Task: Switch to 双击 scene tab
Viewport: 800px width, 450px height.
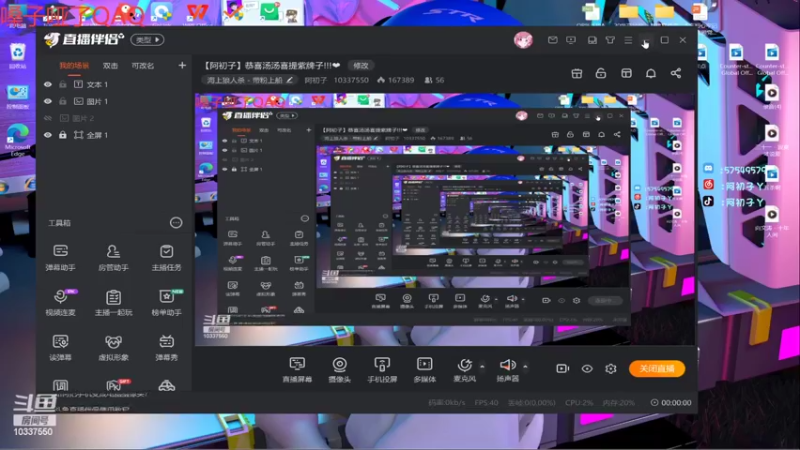Action: coord(110,65)
